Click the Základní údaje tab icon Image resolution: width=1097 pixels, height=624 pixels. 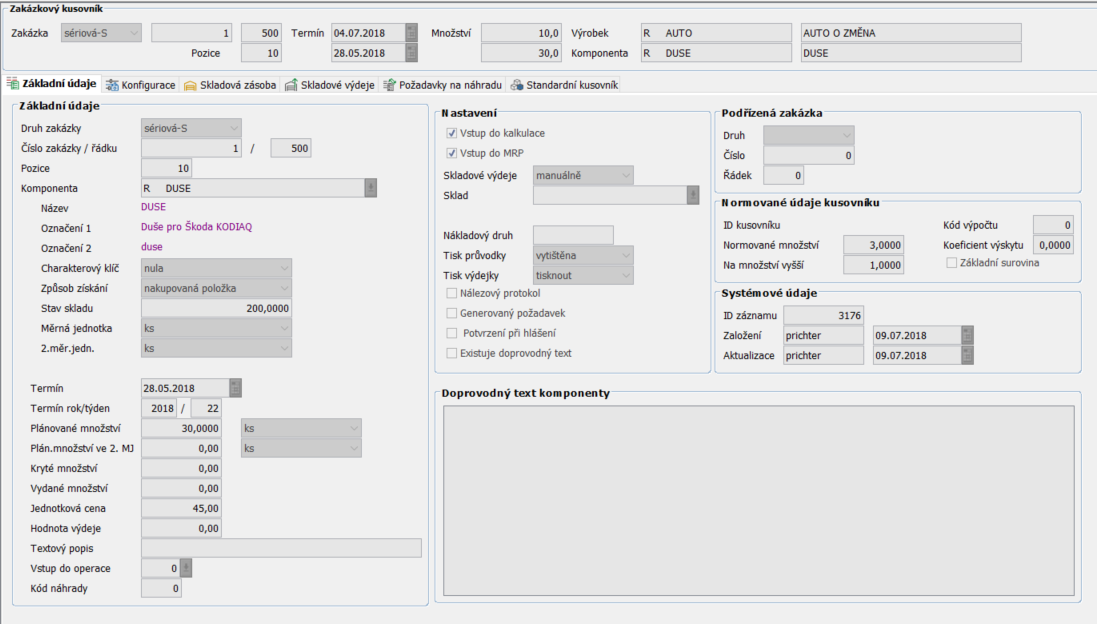(13, 85)
